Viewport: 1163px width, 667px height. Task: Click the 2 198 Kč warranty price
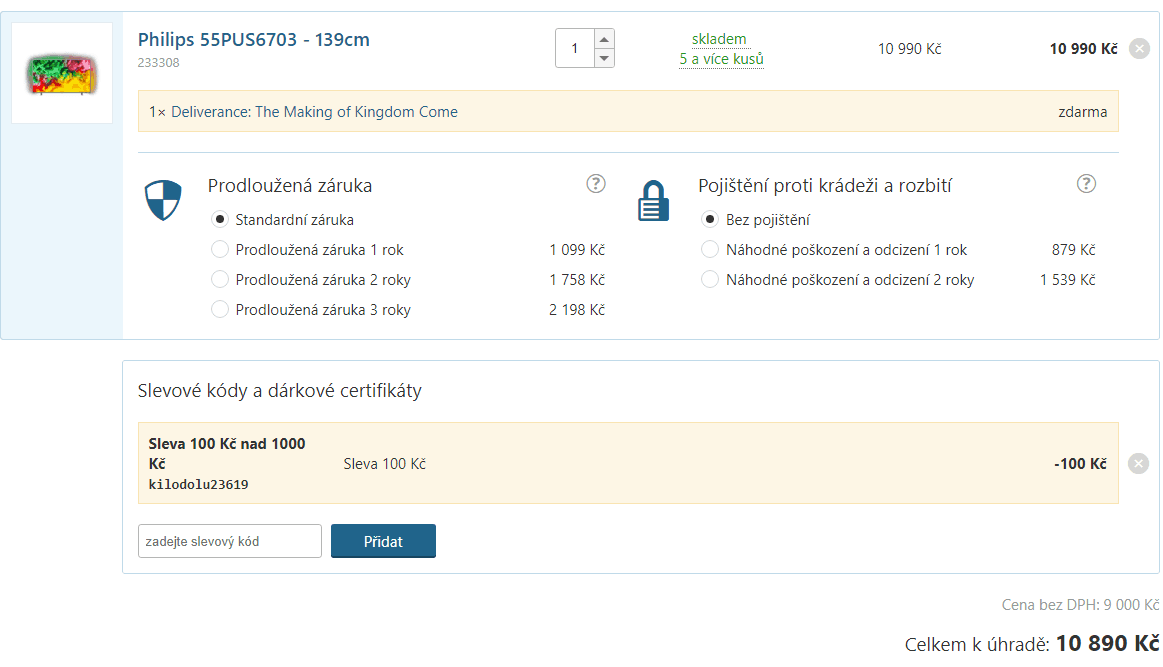pyautogui.click(x=577, y=310)
